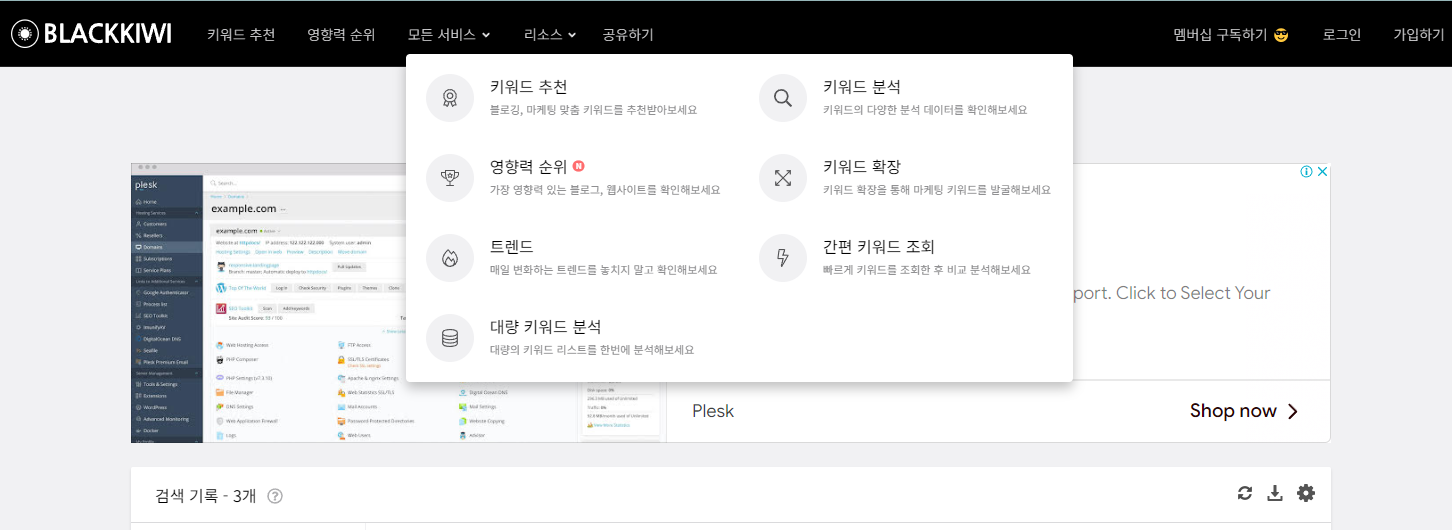Click the sunglasses emoji by 멤버십 구독하기
The width and height of the screenshot is (1452, 530).
[x=1281, y=35]
